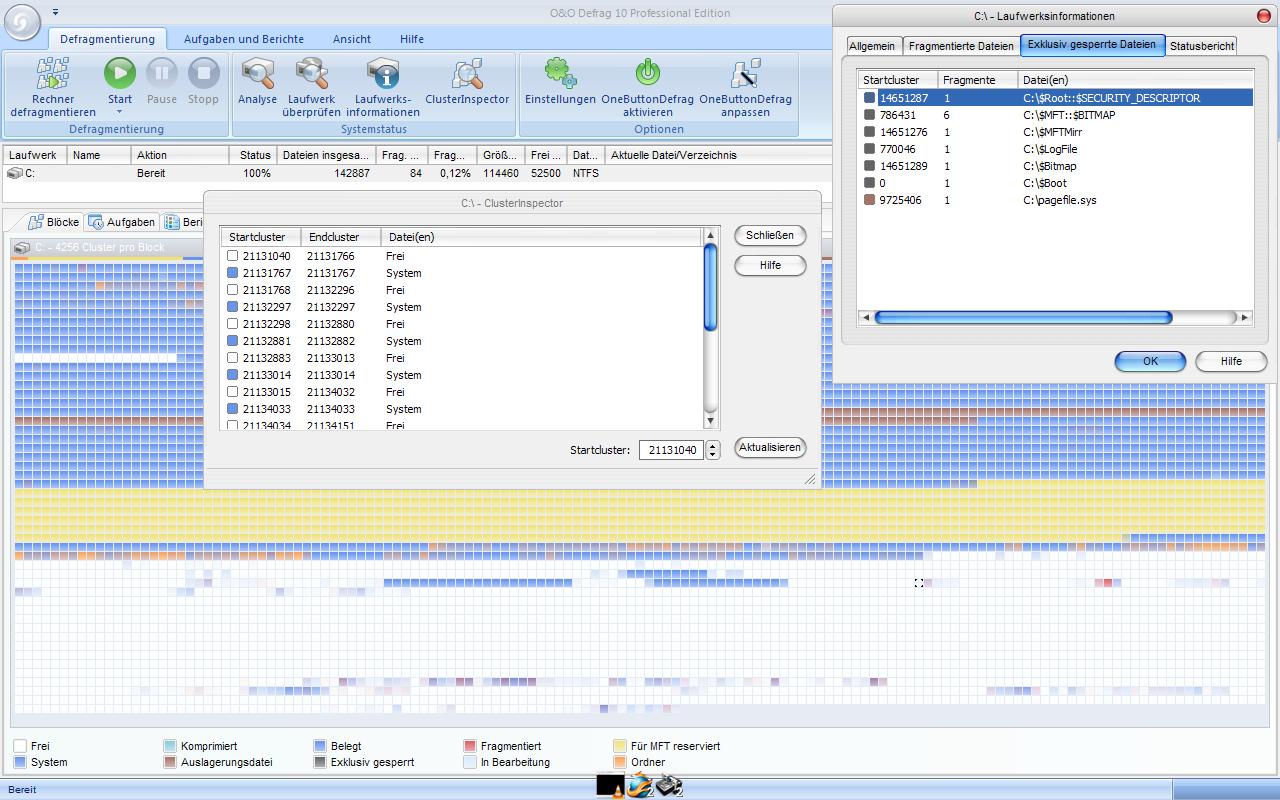This screenshot has width=1280, height=800.
Task: Sort by Endcluster column in ClusterInspector
Action: pos(340,237)
